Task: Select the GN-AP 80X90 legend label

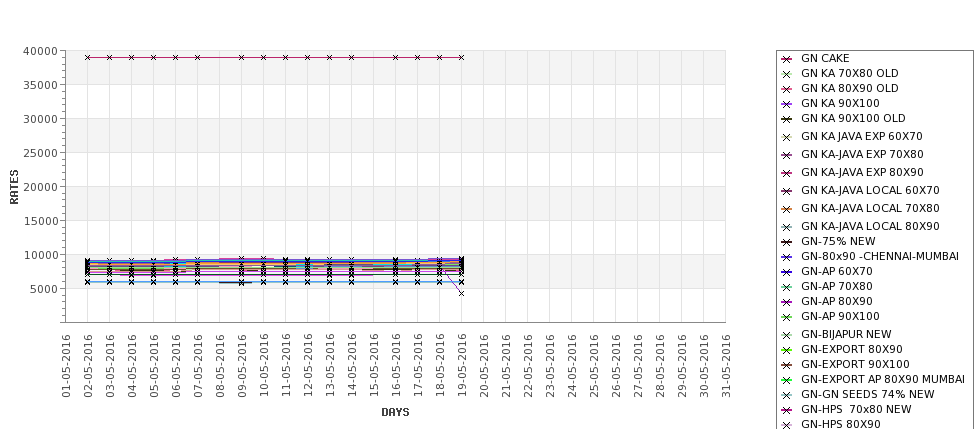Action: click(837, 301)
